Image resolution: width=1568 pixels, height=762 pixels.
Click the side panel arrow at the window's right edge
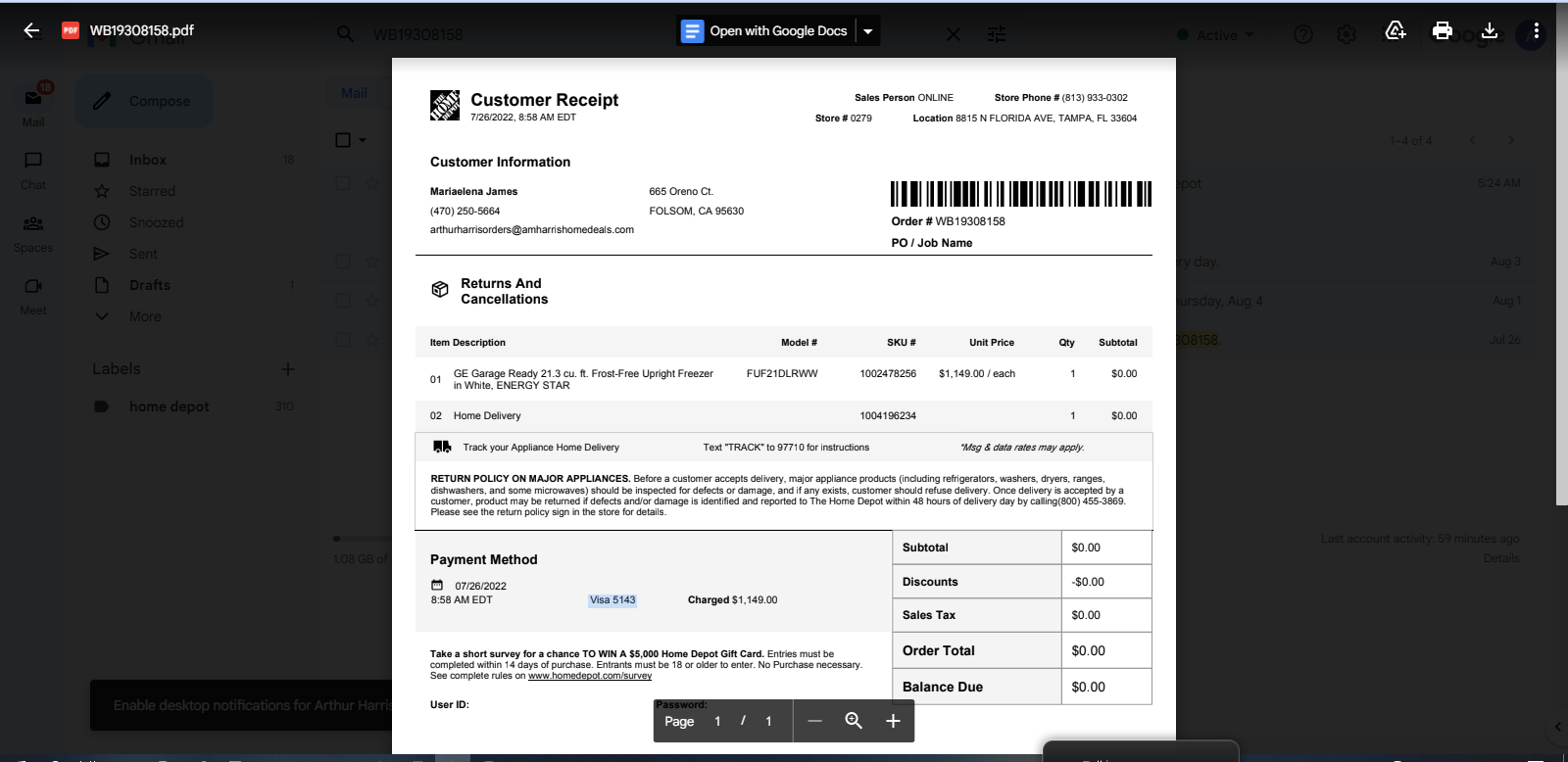click(x=1558, y=727)
